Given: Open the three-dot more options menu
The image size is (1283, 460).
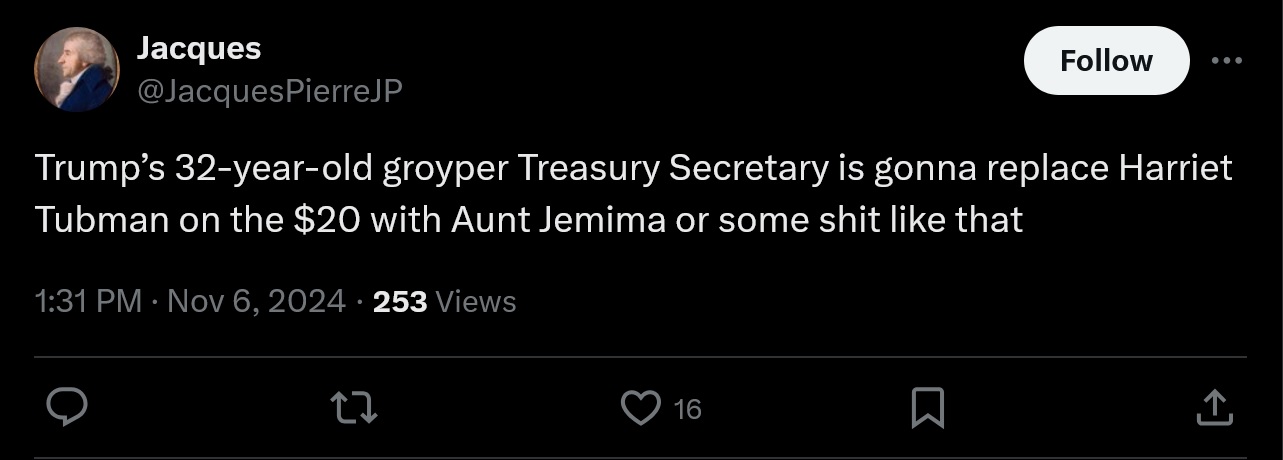Looking at the screenshot, I should (x=1225, y=60).
